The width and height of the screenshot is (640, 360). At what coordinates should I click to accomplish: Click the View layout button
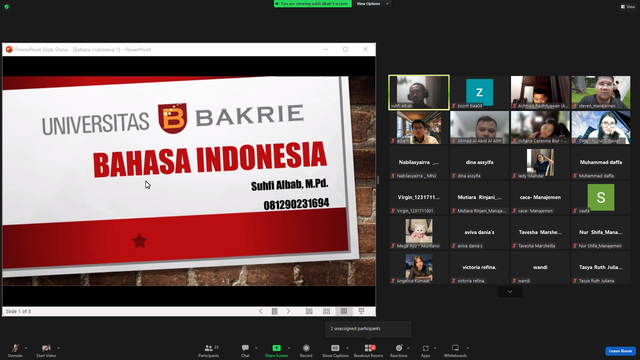(x=628, y=7)
